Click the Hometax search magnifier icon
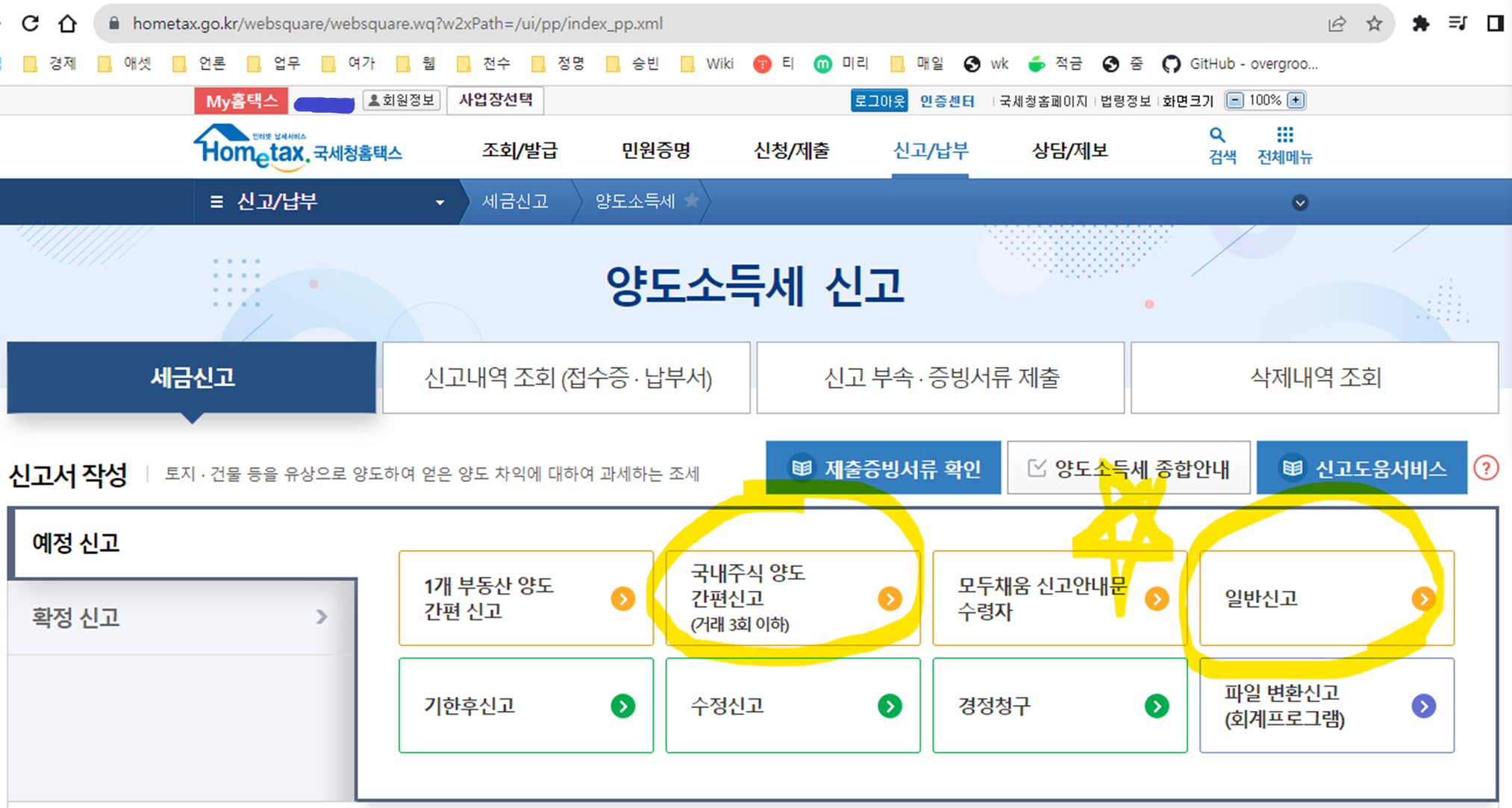This screenshot has height=808, width=1512. pos(1217,136)
